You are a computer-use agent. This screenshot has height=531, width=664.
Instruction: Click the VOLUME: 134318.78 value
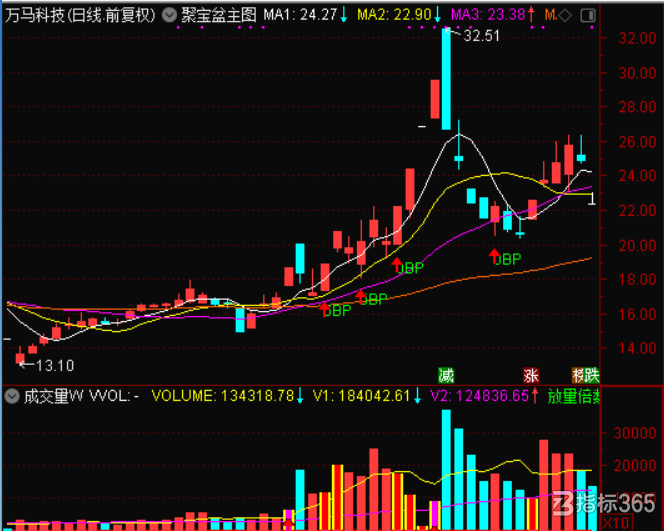tap(223, 396)
